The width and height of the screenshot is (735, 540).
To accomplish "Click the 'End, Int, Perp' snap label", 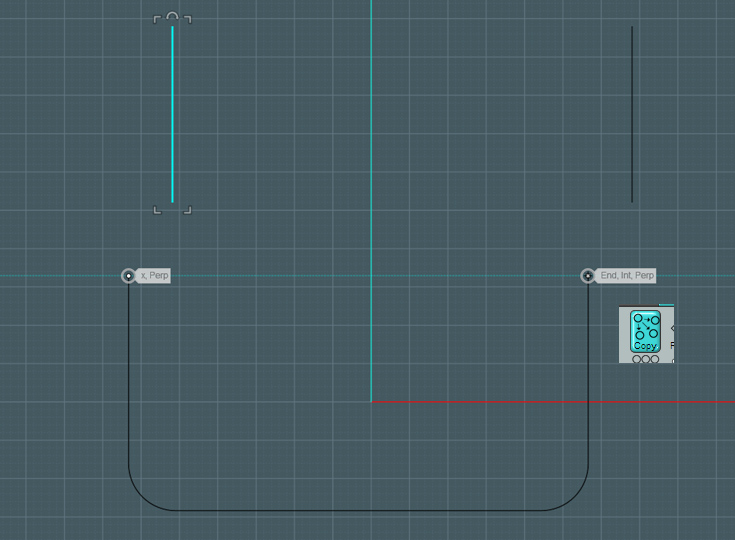I will click(627, 276).
